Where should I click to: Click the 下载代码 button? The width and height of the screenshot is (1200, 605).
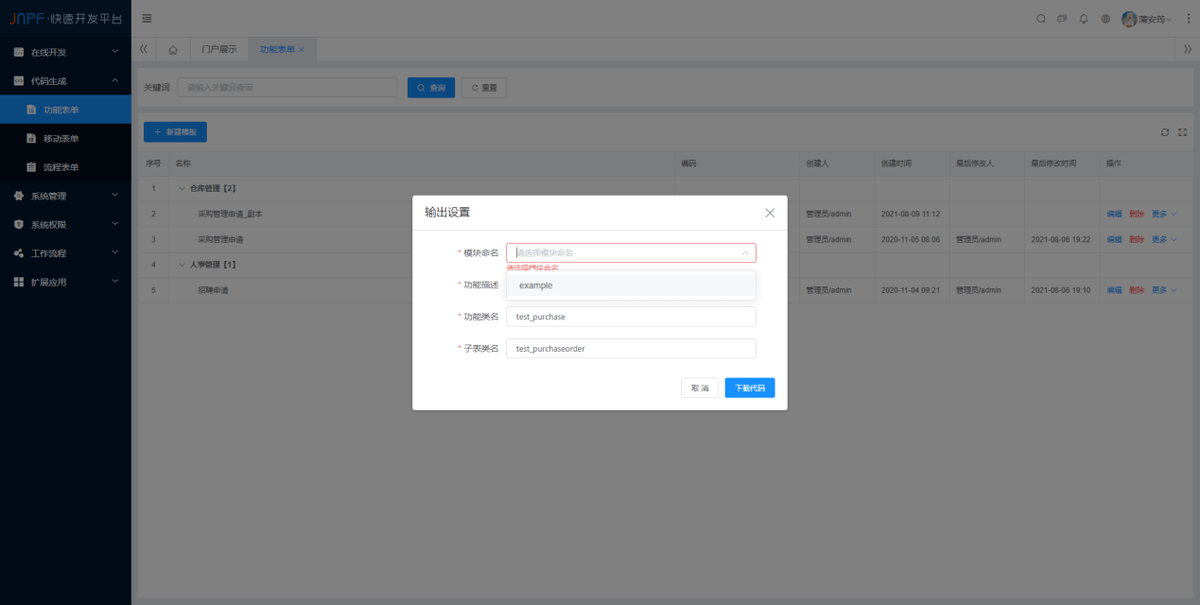[749, 388]
